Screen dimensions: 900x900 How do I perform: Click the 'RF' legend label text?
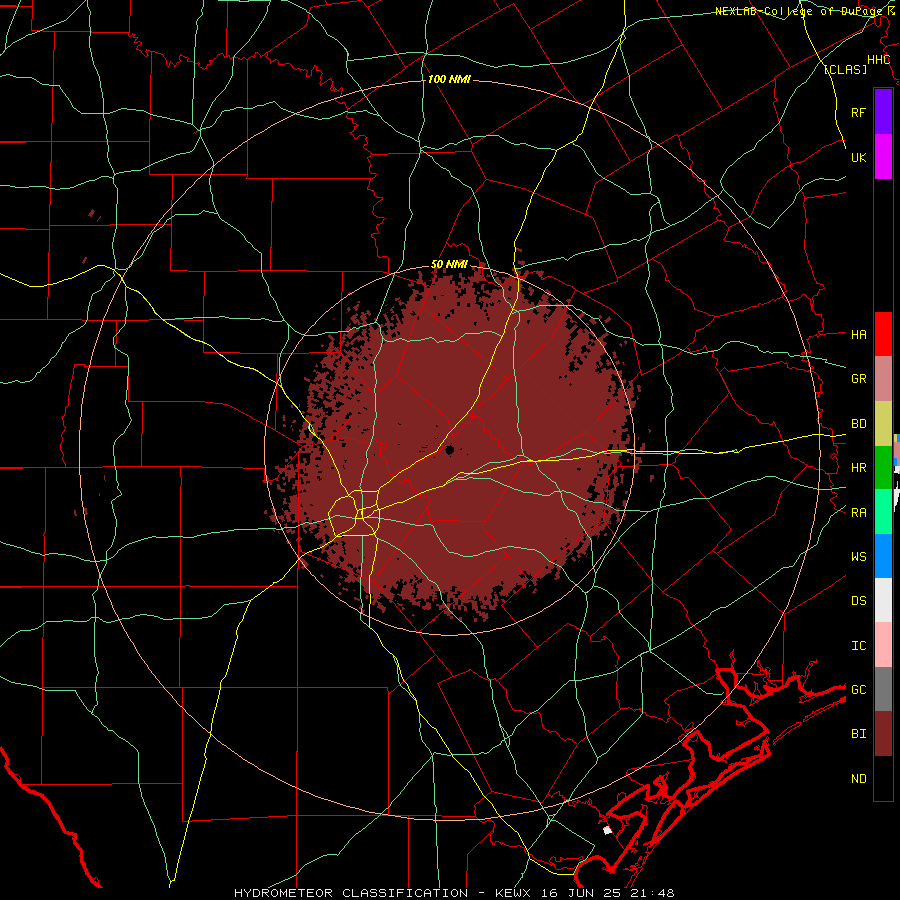858,112
